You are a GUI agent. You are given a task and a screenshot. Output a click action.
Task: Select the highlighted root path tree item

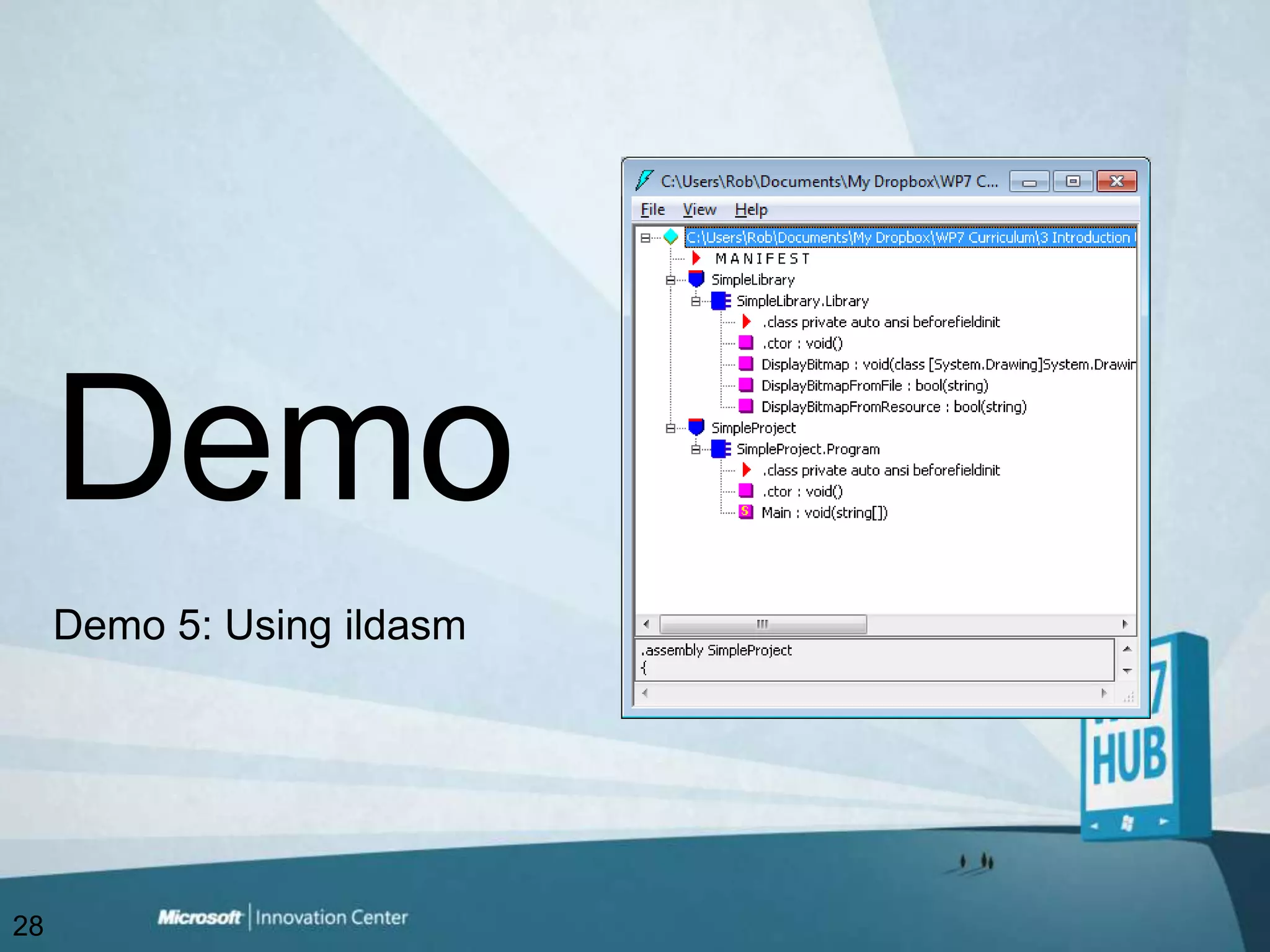coord(910,237)
